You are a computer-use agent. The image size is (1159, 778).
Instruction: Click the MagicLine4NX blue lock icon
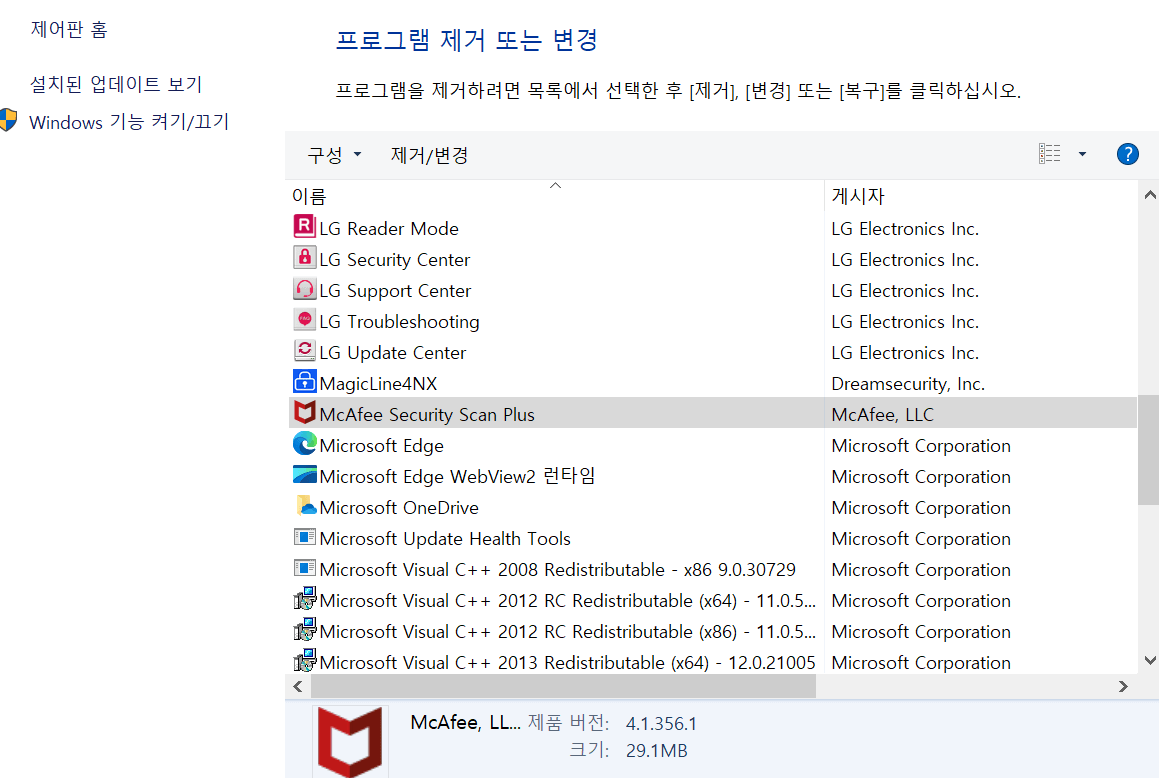(x=305, y=381)
